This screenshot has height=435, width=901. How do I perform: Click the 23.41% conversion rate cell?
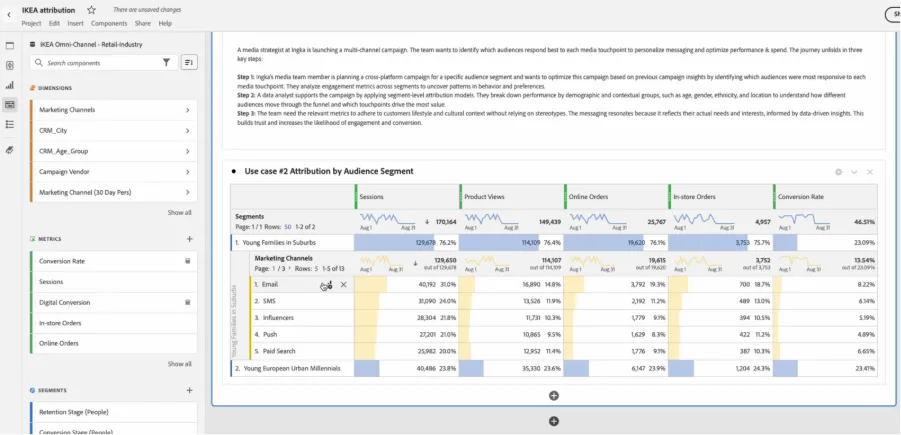coord(825,368)
